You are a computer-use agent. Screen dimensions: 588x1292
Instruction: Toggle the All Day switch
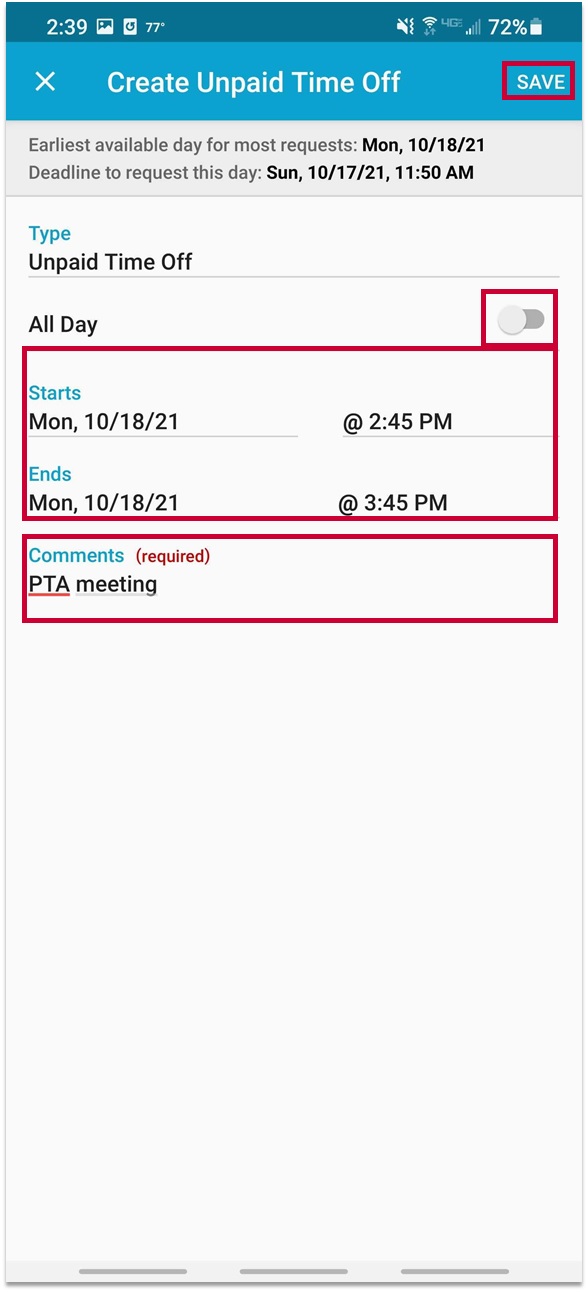click(521, 320)
